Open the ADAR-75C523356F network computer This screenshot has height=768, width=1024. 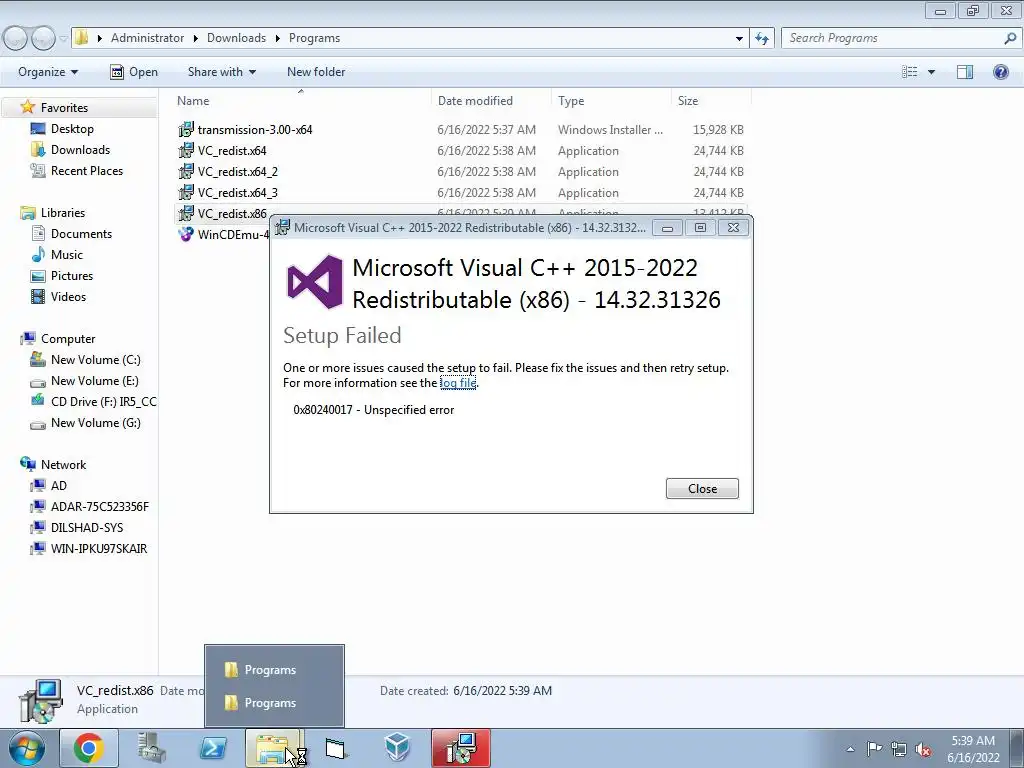point(99,506)
